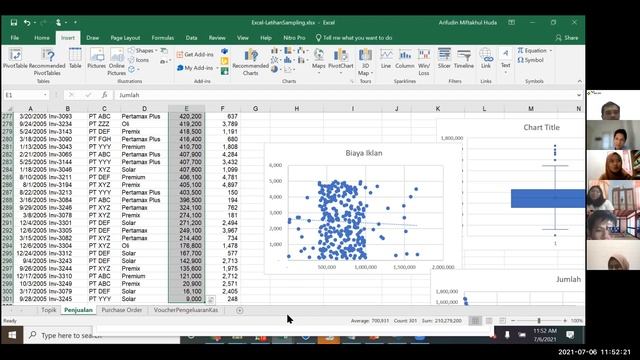Insert a PivotChart

(340, 60)
